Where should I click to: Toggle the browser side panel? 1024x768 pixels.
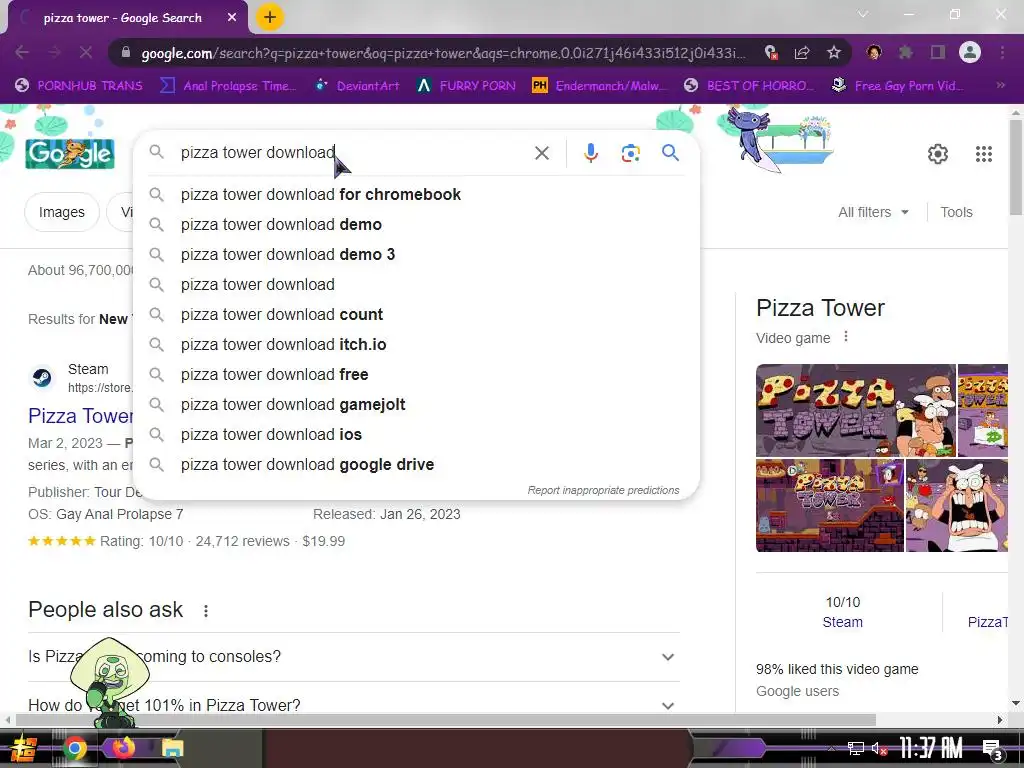tap(938, 52)
